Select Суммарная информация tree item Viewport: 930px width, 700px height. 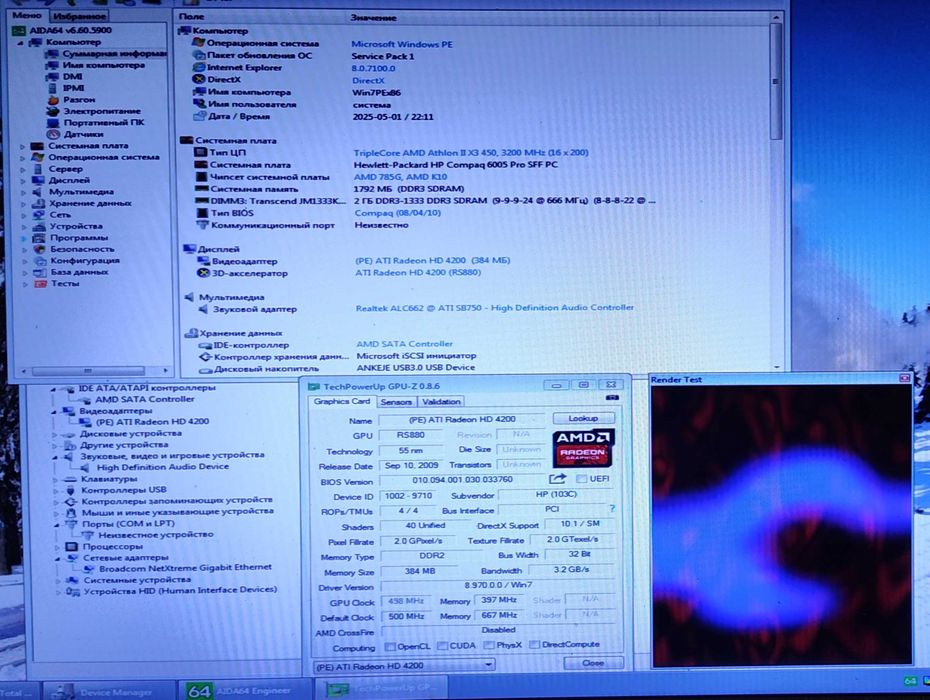(x=114, y=53)
